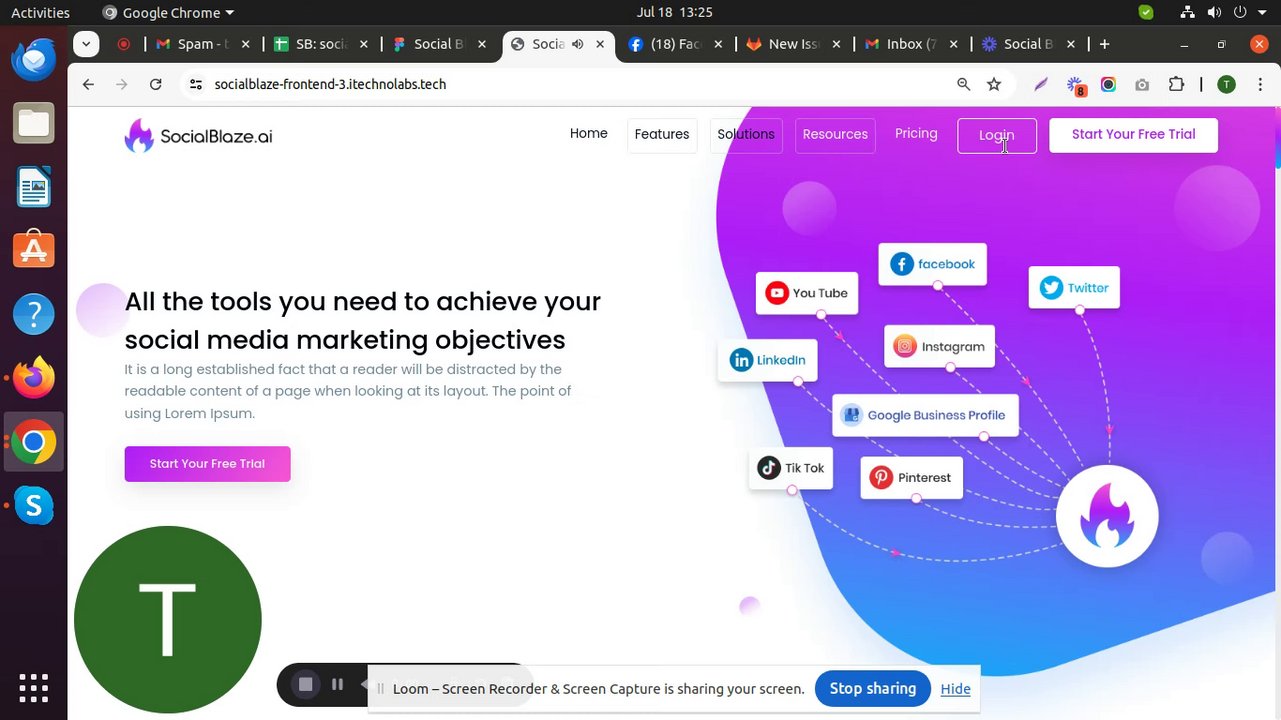Click the address bar URL

pos(330,85)
